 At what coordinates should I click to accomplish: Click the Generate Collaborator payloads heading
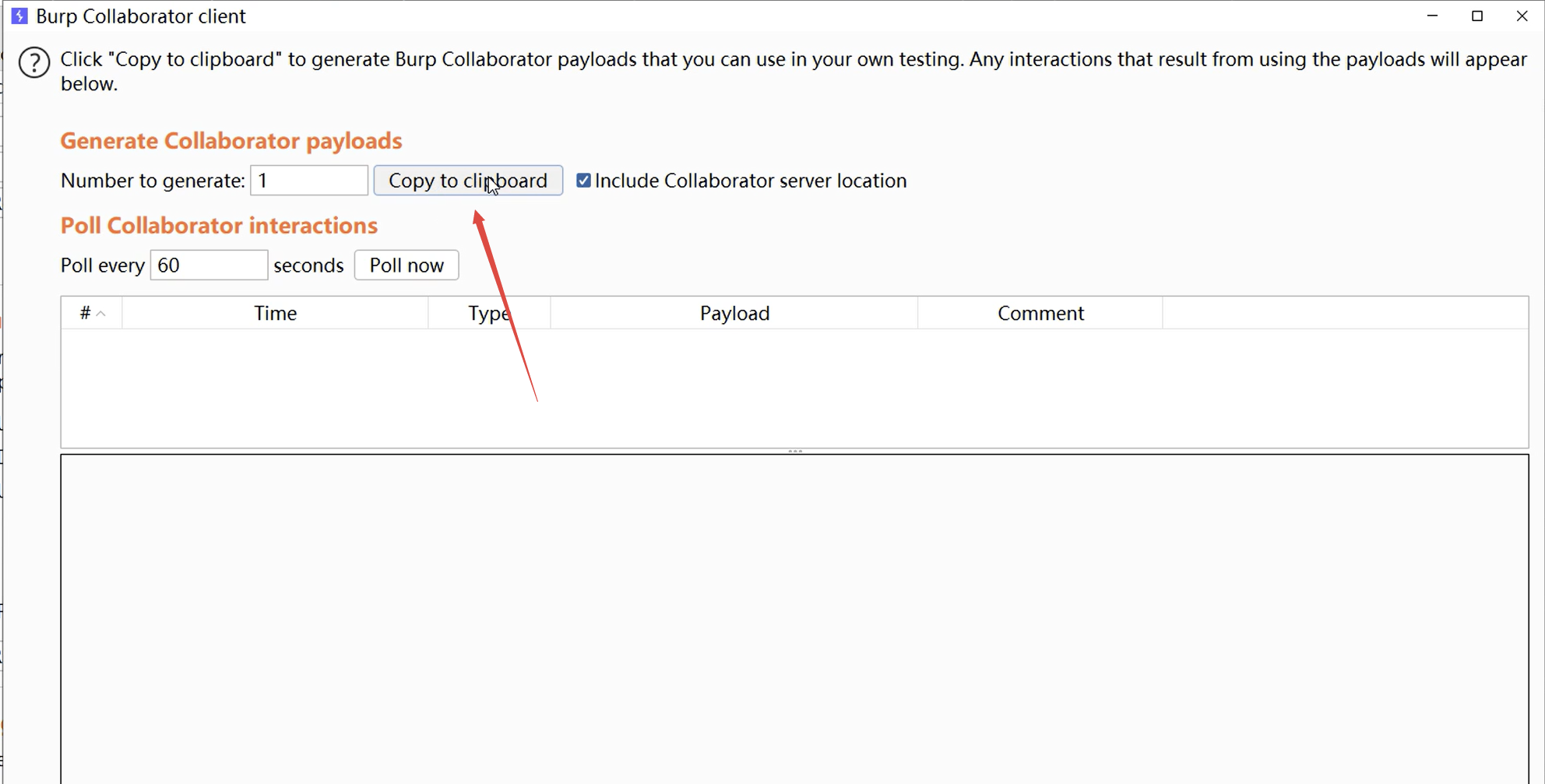pyautogui.click(x=231, y=141)
